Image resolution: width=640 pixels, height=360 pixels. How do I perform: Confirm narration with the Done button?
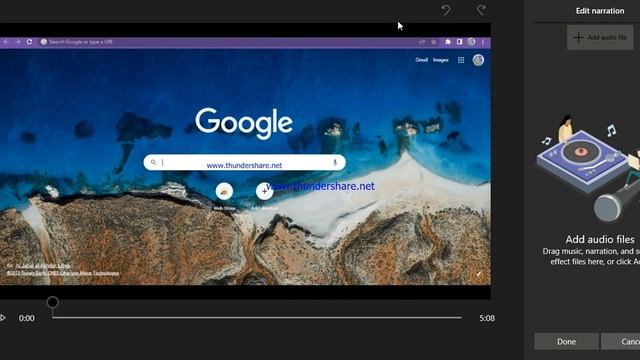567,342
